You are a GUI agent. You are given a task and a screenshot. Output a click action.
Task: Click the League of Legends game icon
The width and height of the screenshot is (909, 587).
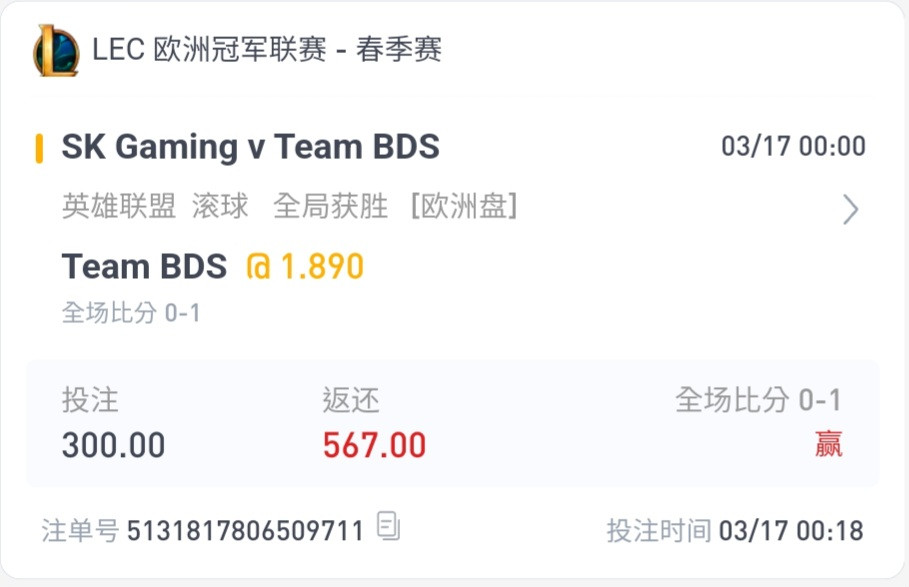pyautogui.click(x=56, y=50)
